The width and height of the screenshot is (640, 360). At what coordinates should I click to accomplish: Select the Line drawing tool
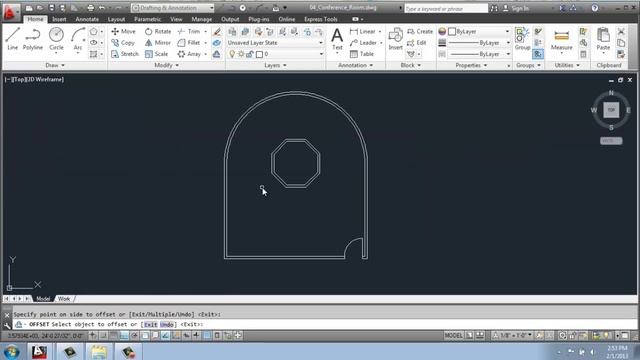click(x=12, y=39)
